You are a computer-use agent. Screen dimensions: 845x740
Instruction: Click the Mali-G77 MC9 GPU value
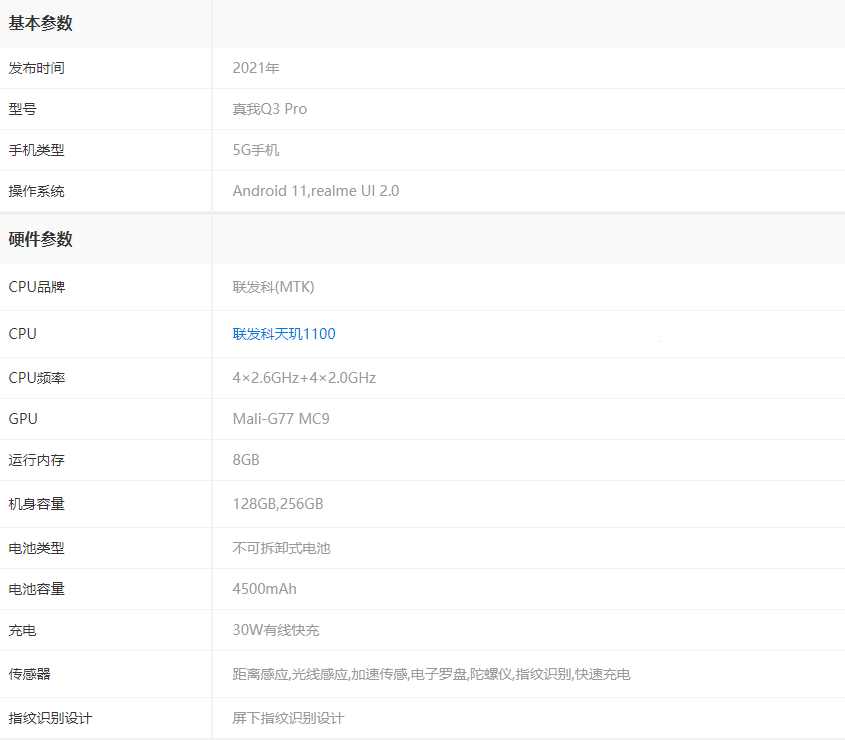[281, 419]
